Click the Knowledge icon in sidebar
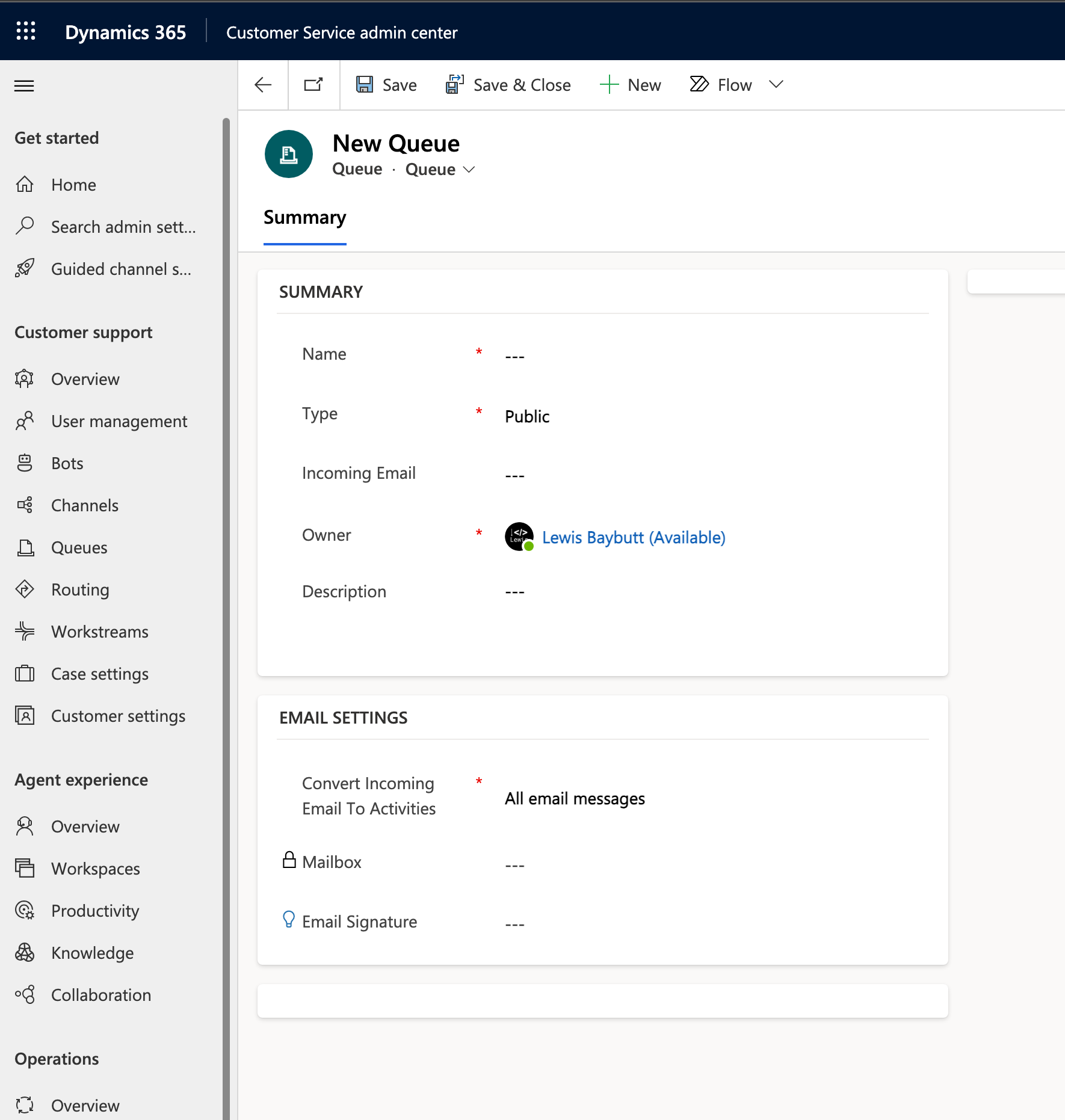This screenshot has height=1120, width=1065. [x=25, y=953]
